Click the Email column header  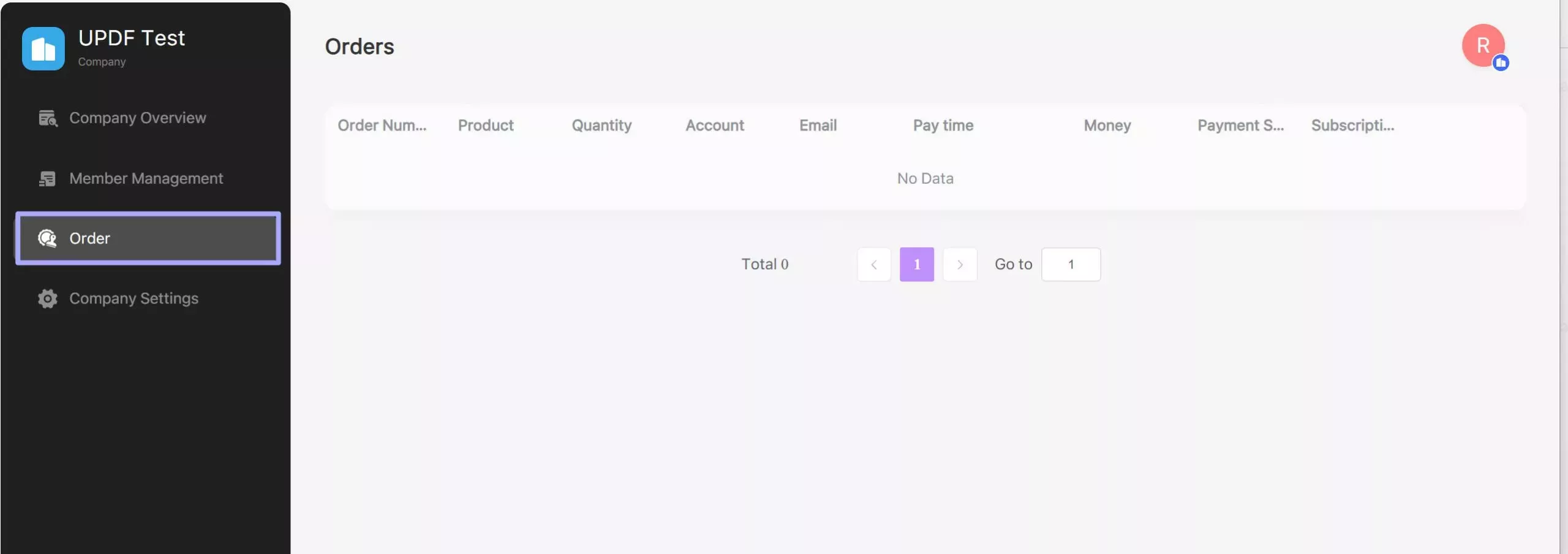[818, 125]
